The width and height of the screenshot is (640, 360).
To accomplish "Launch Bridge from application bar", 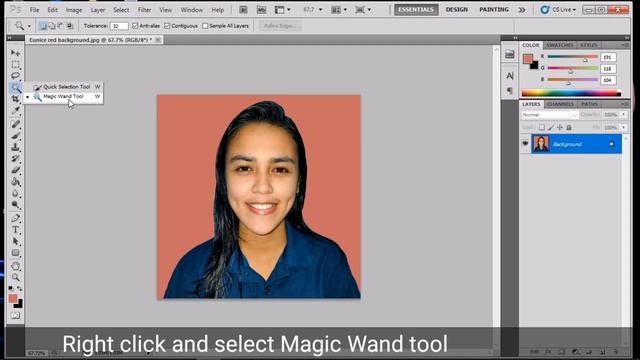I will point(243,10).
